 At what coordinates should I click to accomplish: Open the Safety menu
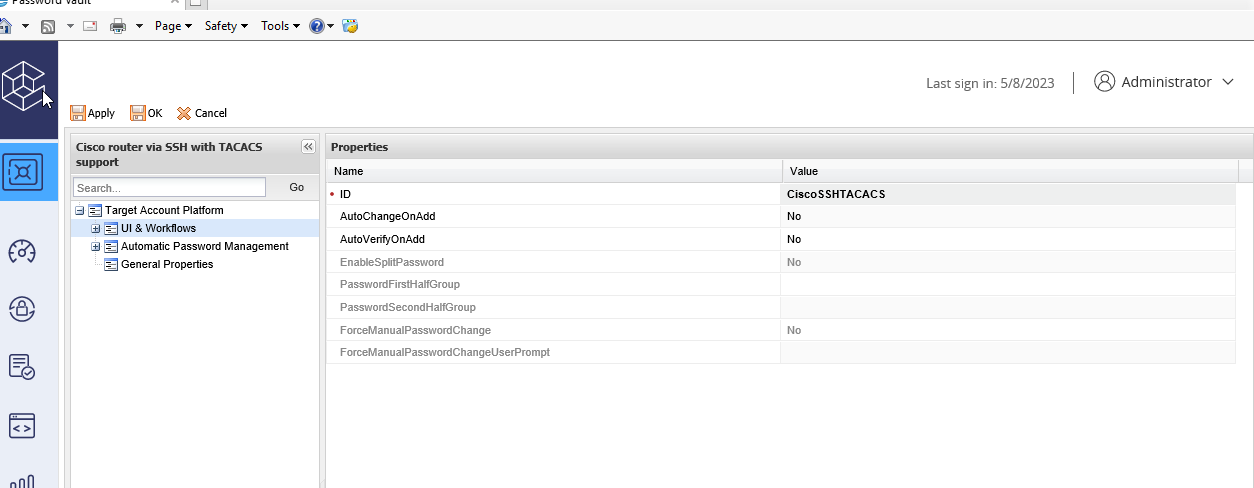tap(227, 26)
